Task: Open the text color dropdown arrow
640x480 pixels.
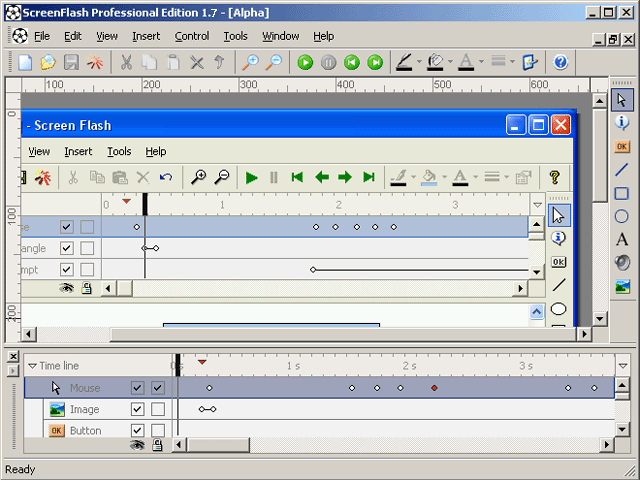Action: (481, 62)
